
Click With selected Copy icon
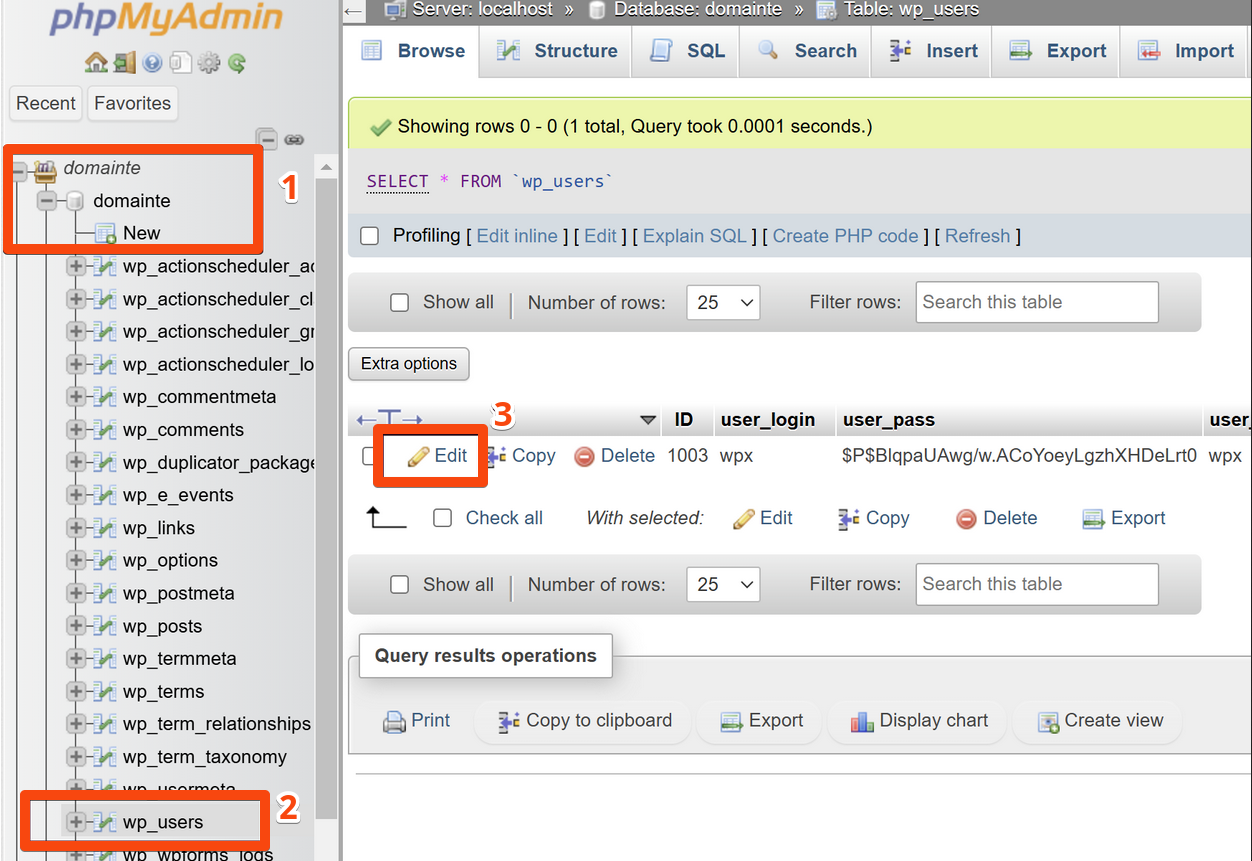coord(849,518)
